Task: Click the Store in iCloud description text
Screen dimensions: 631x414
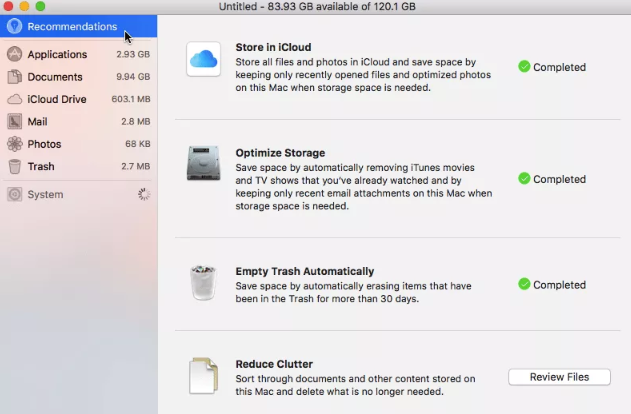Action: (363, 75)
